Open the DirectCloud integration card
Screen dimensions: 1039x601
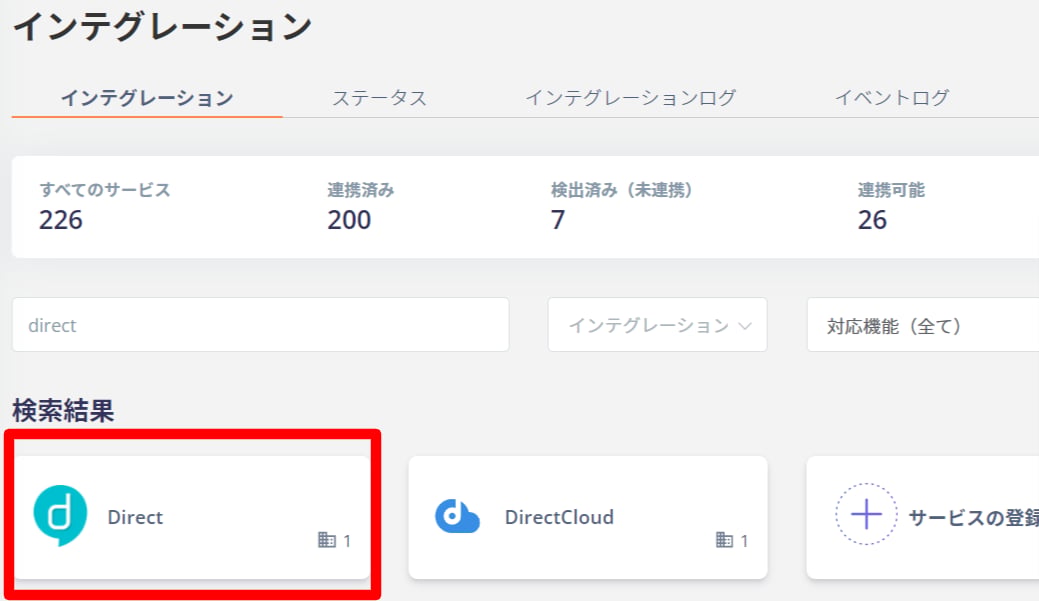pos(588,517)
